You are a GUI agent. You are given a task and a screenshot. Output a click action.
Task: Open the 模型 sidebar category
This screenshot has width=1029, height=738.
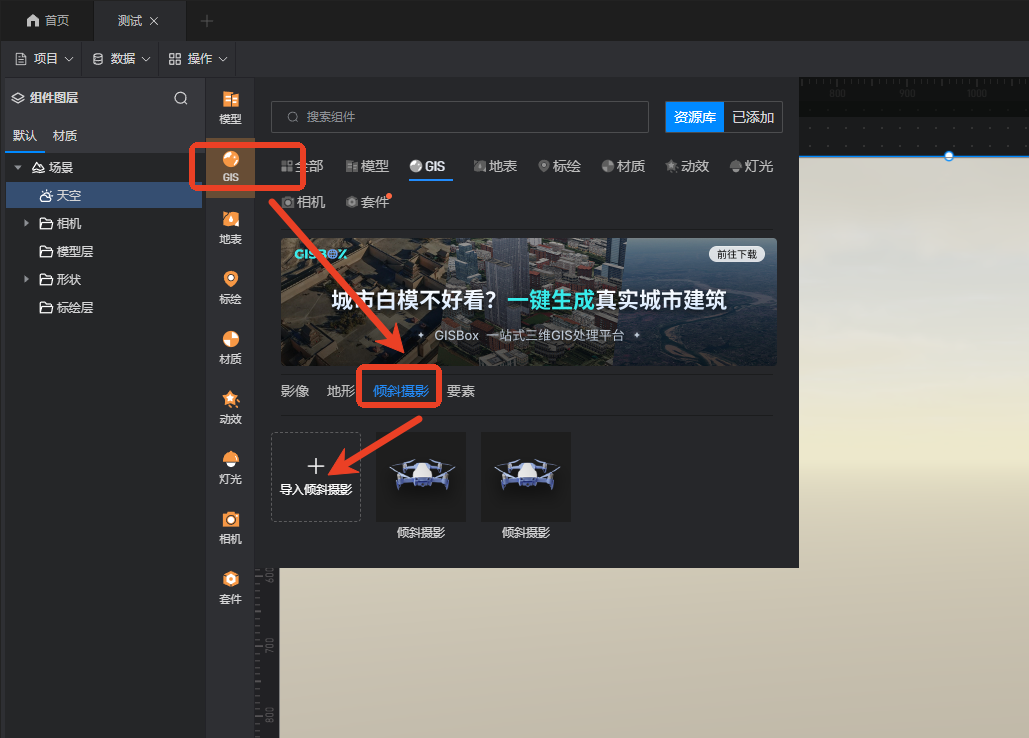pos(230,108)
